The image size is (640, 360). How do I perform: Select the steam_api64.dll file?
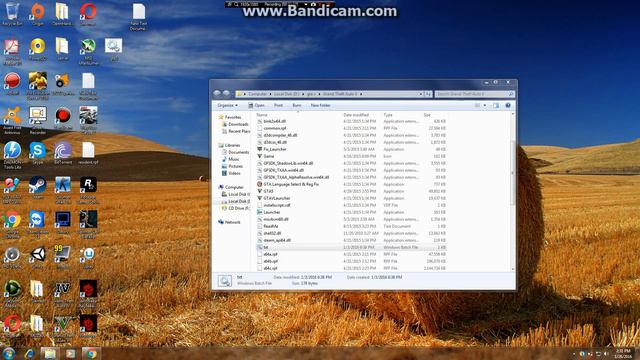pyautogui.click(x=351, y=240)
